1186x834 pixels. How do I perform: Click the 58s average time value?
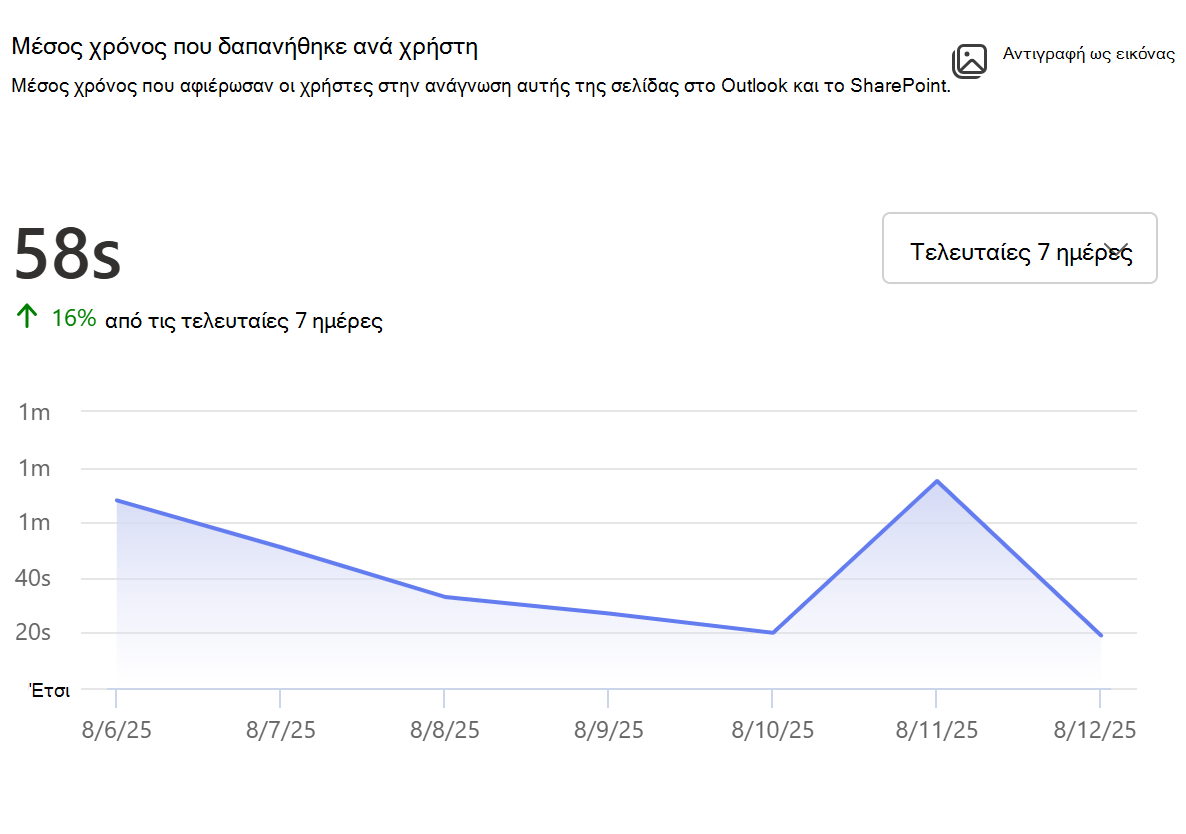[67, 254]
